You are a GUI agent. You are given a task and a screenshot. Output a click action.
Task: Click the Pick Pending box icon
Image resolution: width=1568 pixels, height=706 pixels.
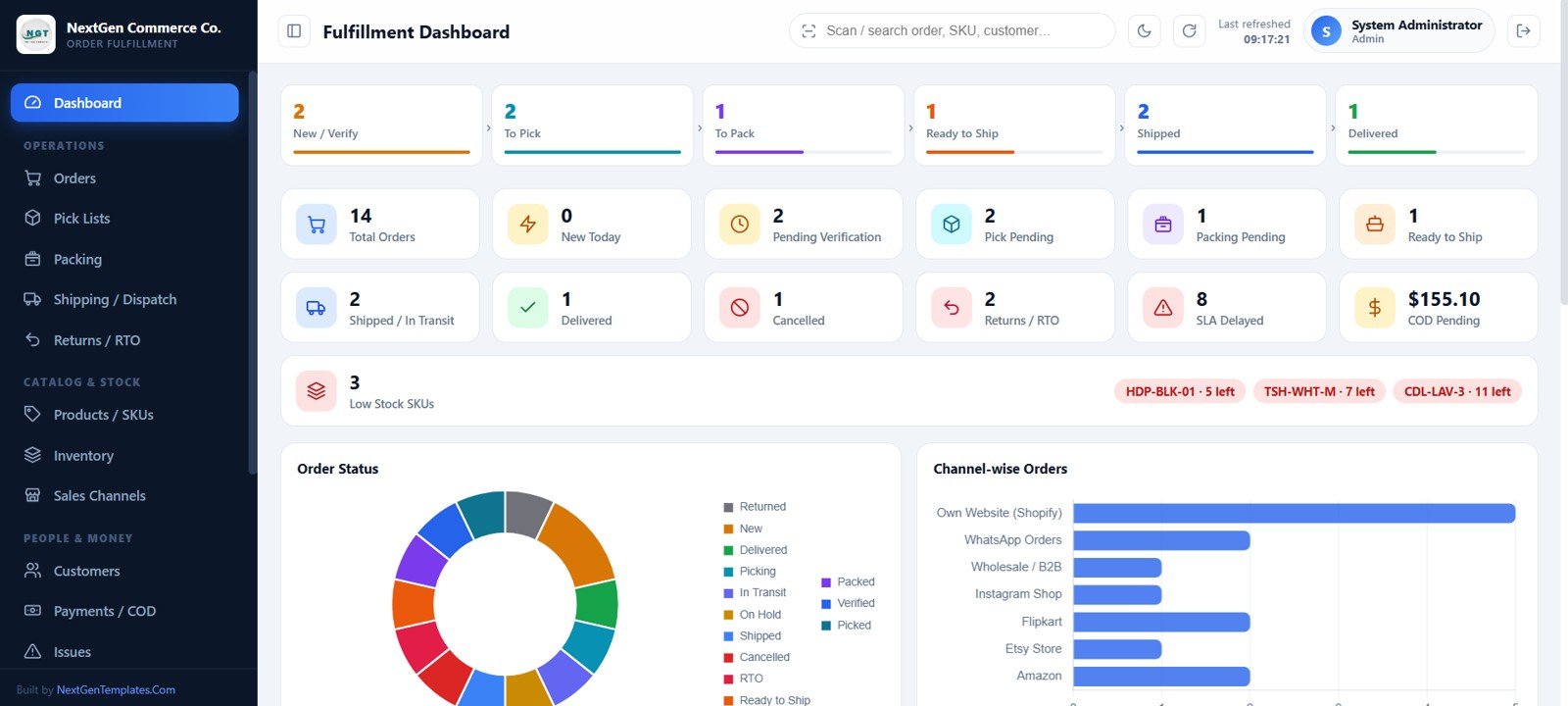[x=951, y=225]
